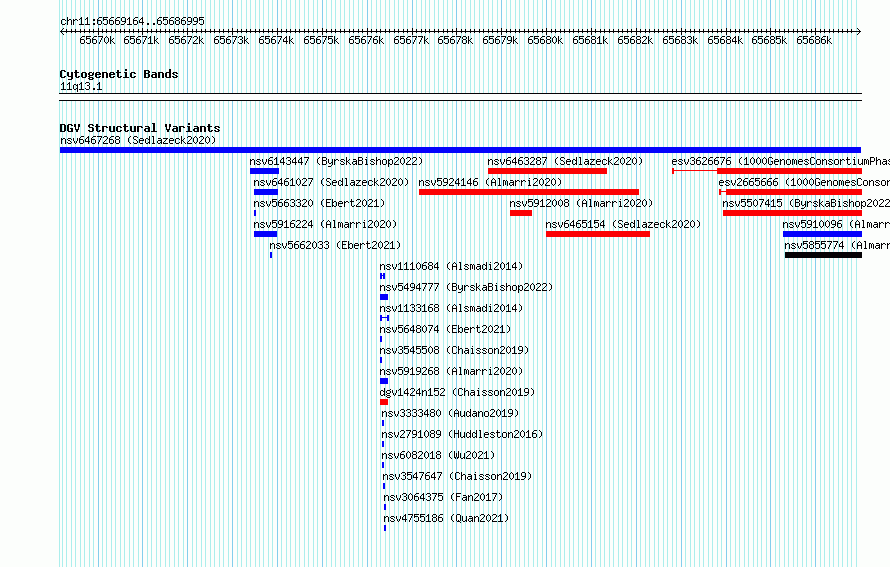The height and width of the screenshot is (567, 890).
Task: Open nsv6461027 (Sedlazeck2020) label
Action: tap(331, 182)
